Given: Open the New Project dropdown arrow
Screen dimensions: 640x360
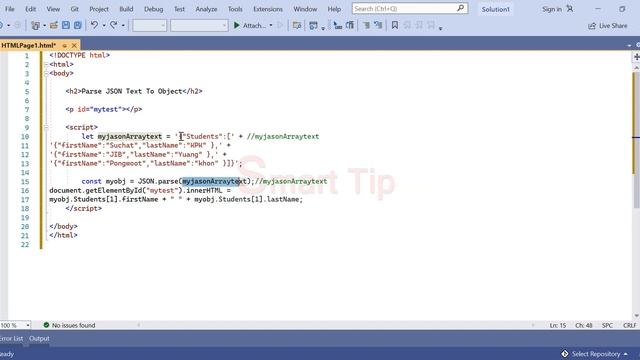Looking at the screenshot, I should pyautogui.click(x=44, y=26).
